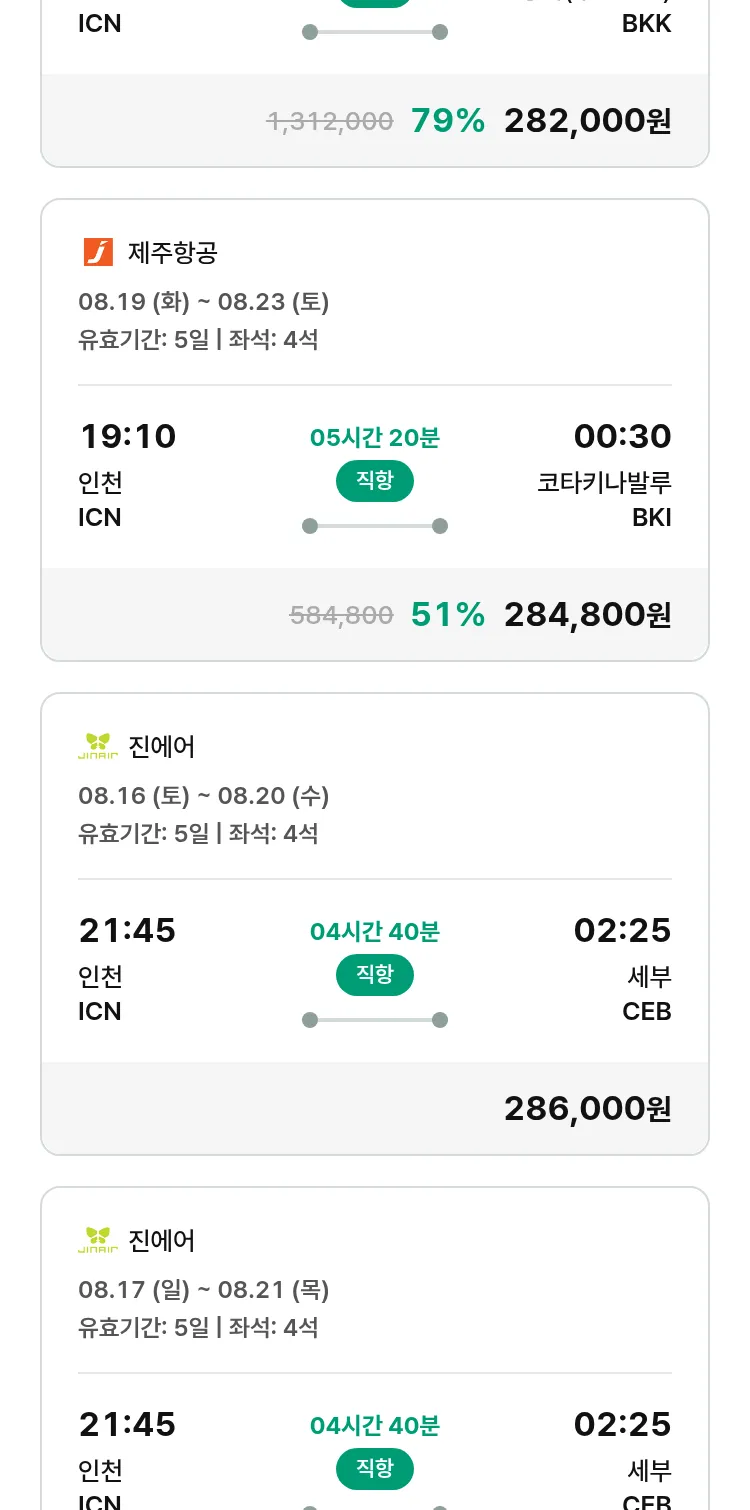This screenshot has height=1510, width=750.
Task: Click the Jin Air logo on 08.17 flight
Action: [x=98, y=1240]
